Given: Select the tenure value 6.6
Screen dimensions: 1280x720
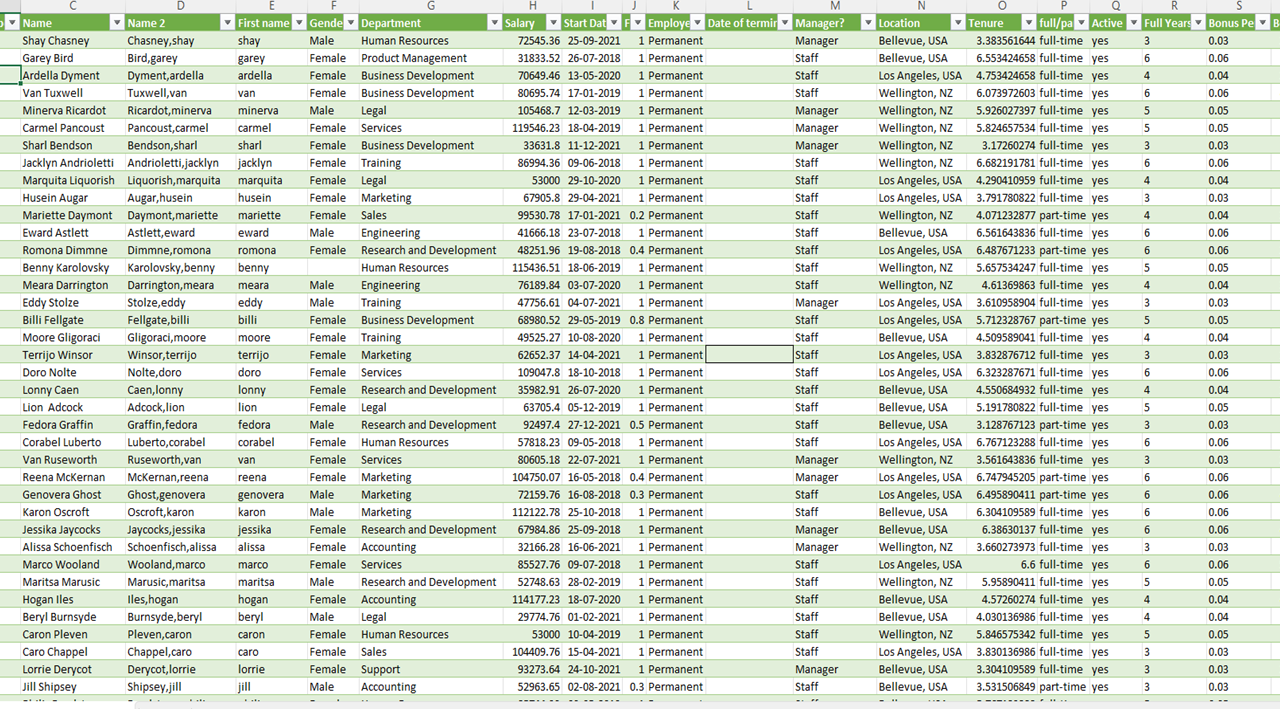Looking at the screenshot, I should 1001,565.
